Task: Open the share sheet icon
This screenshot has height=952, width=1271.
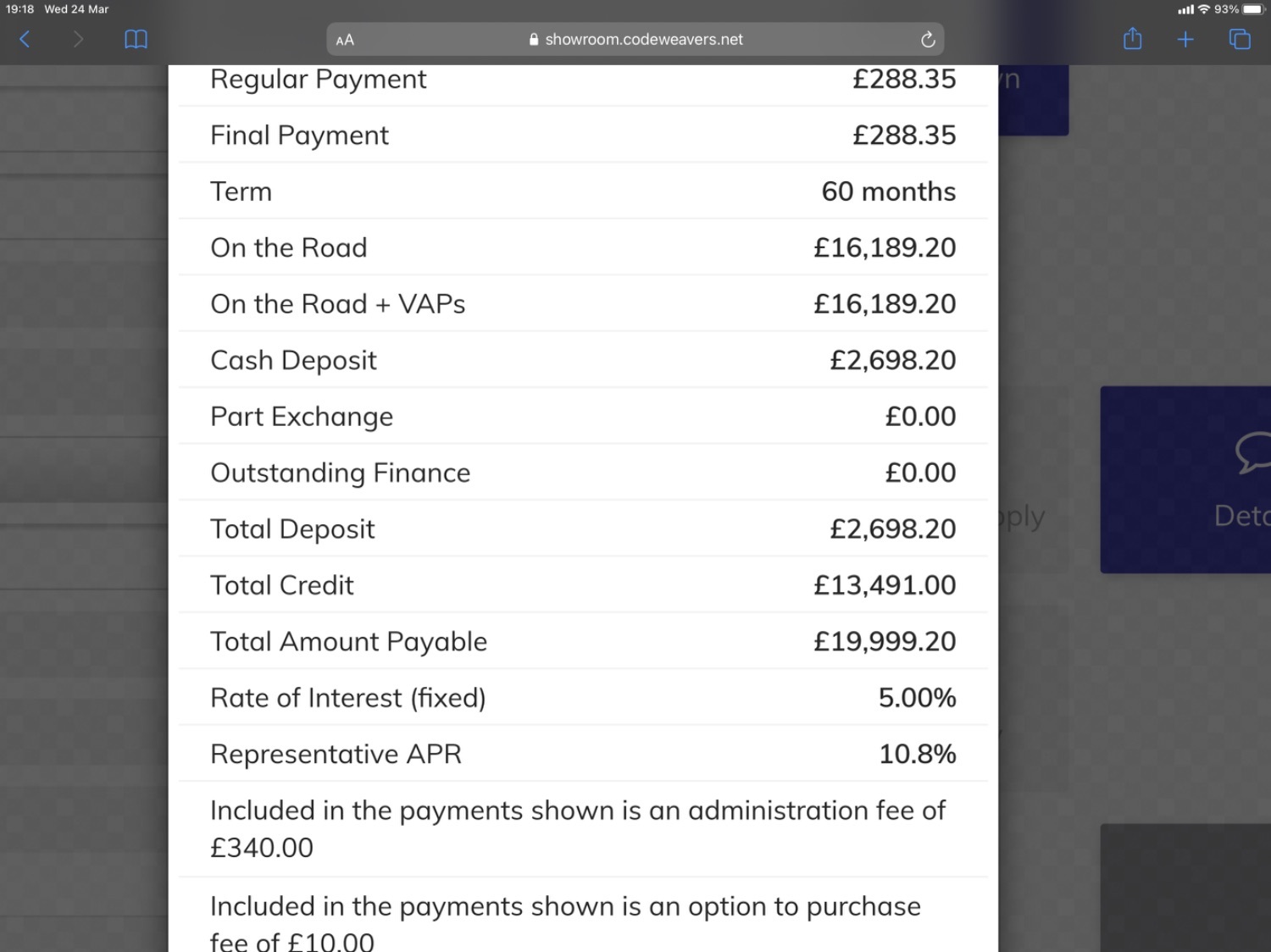Action: [1132, 38]
